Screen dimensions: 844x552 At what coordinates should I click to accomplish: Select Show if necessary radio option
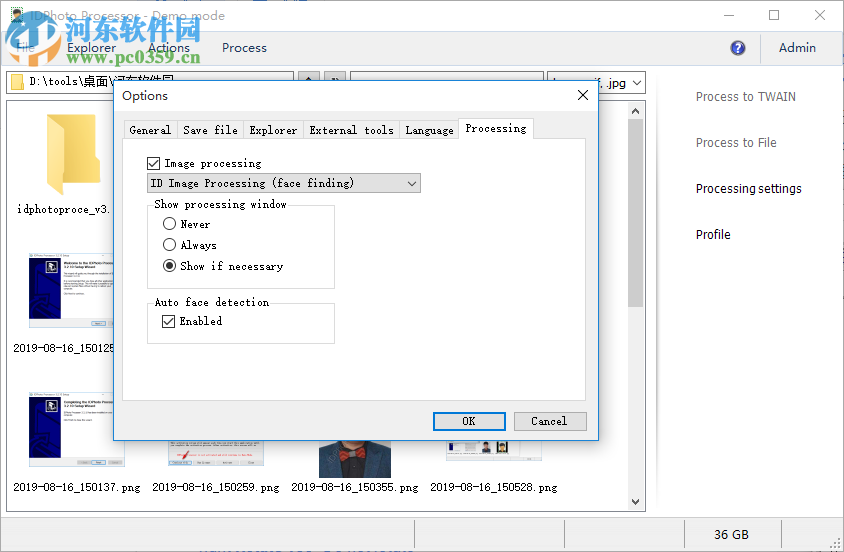(170, 265)
